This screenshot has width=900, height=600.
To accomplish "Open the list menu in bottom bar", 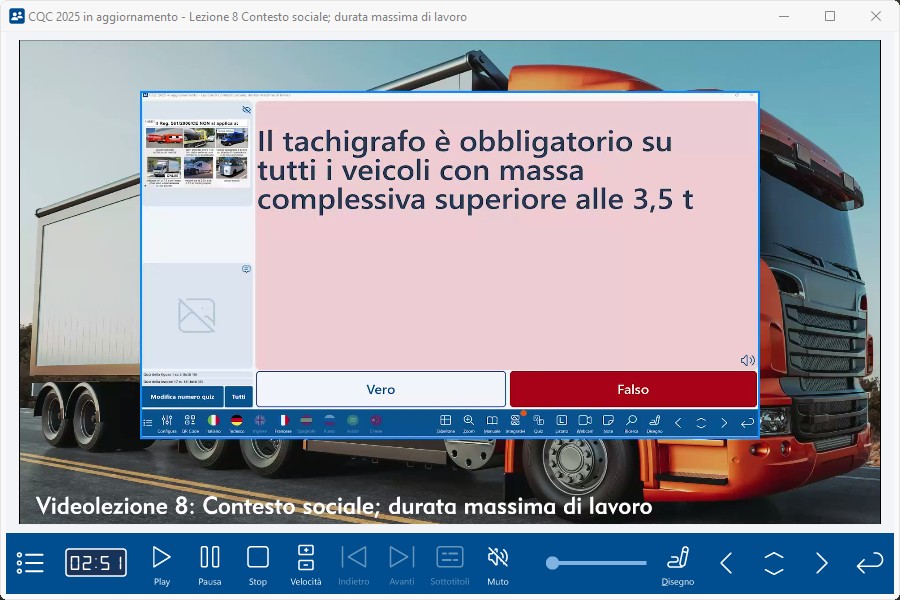I will click(x=31, y=563).
